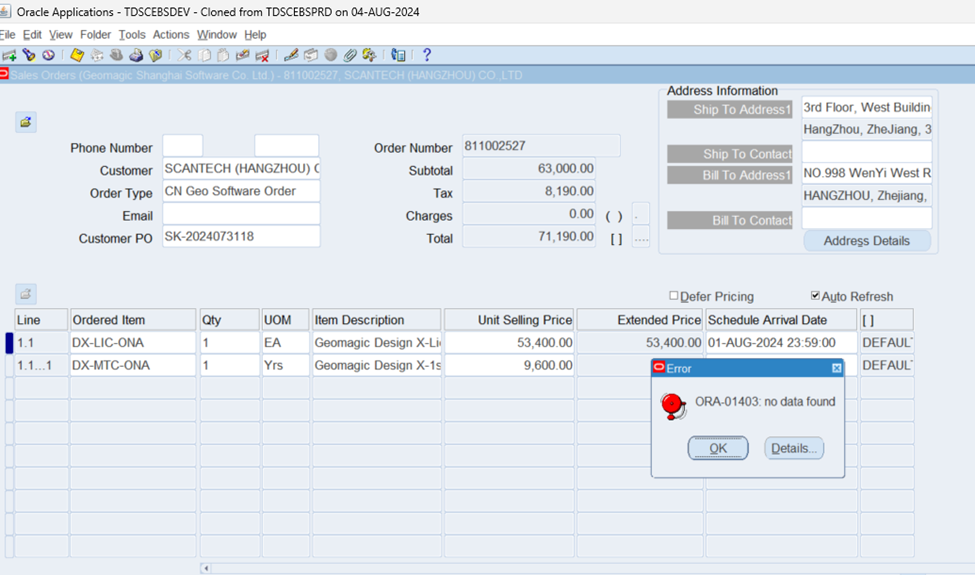Click the red alarm bell error icon

coord(673,406)
